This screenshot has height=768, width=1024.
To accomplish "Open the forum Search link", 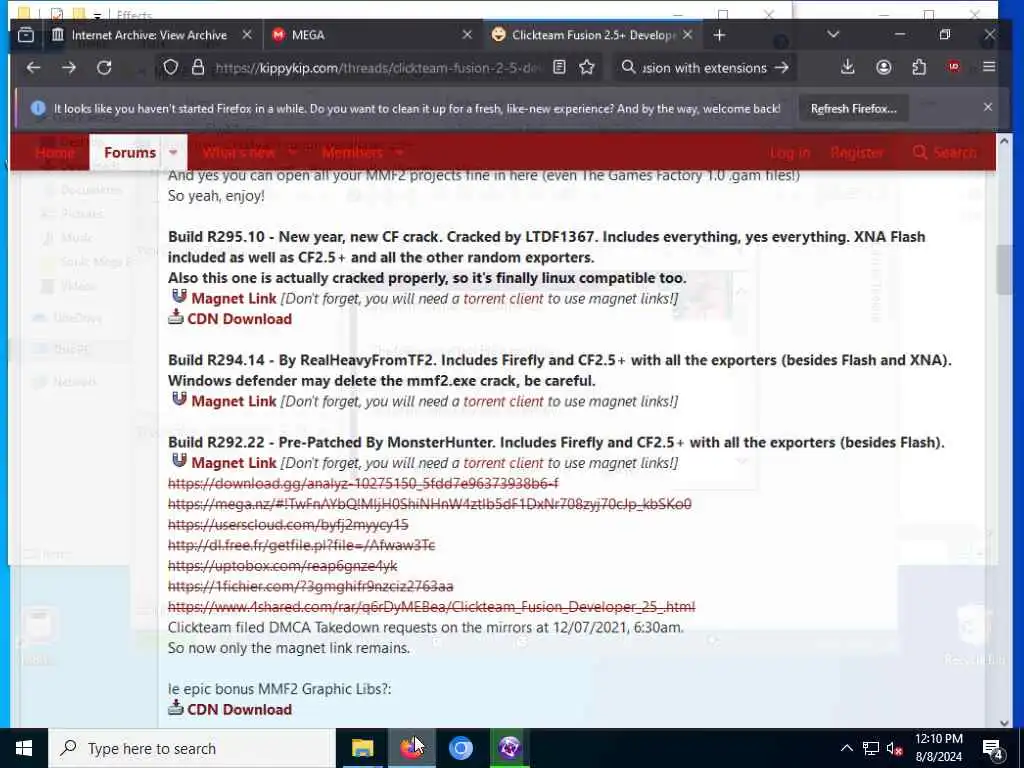I will (944, 152).
